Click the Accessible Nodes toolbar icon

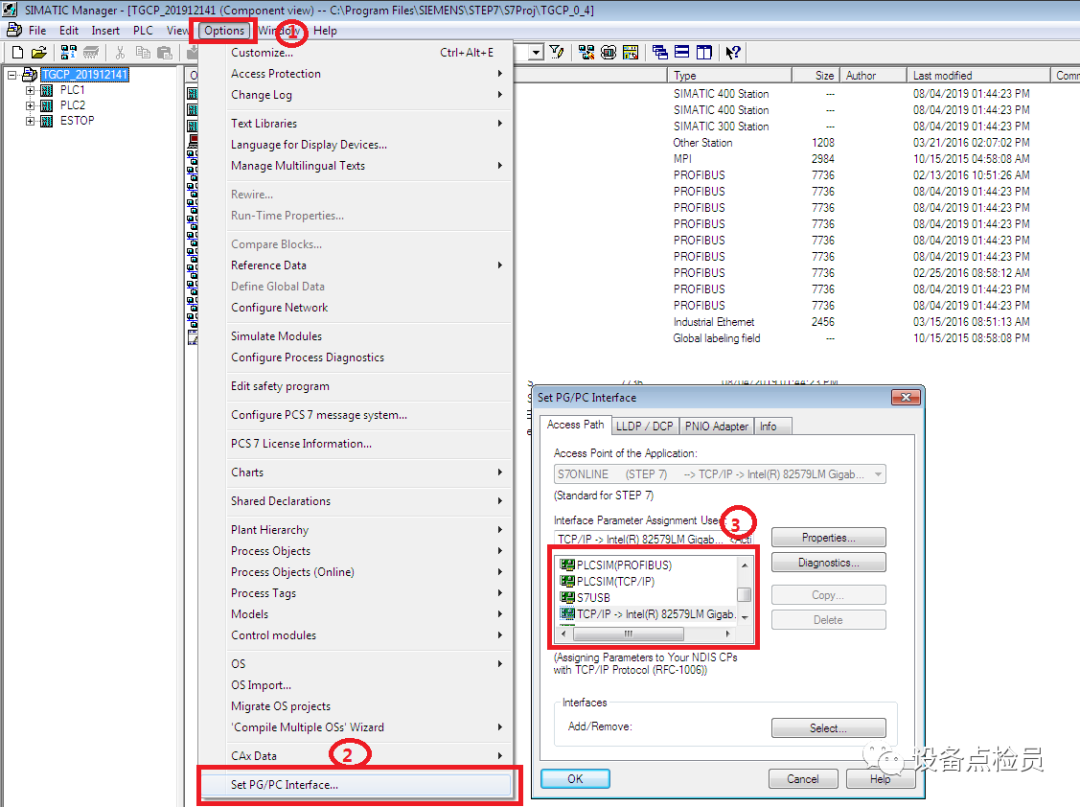(x=68, y=52)
